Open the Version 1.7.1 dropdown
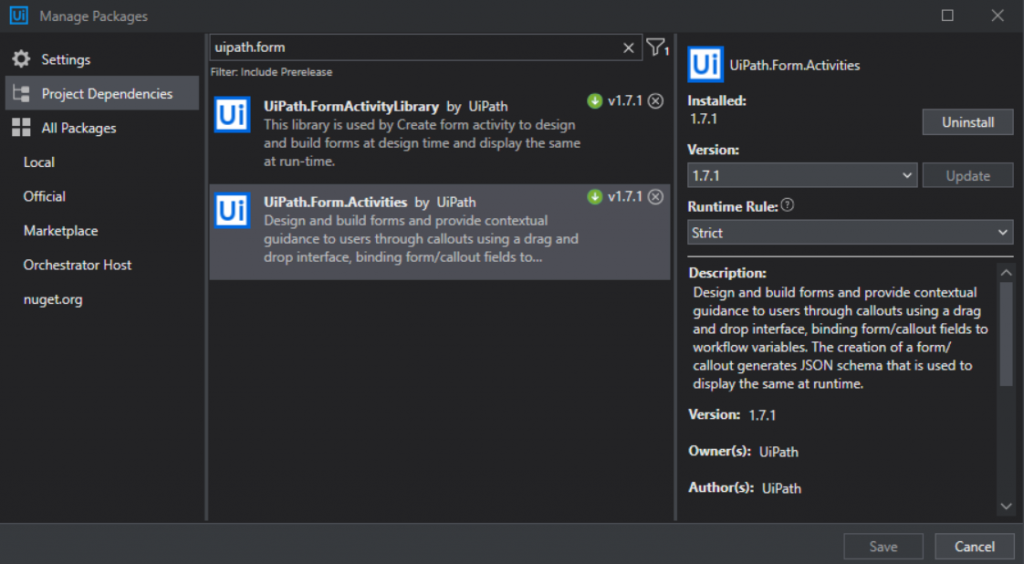Viewport: 1024px width, 564px height. pyautogui.click(x=802, y=175)
